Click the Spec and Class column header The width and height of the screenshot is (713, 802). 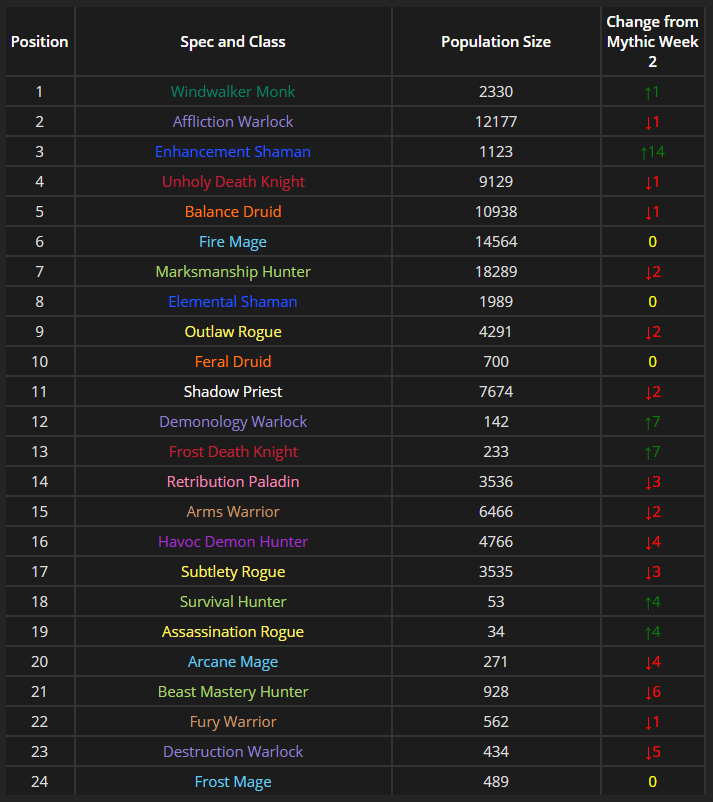click(x=232, y=42)
